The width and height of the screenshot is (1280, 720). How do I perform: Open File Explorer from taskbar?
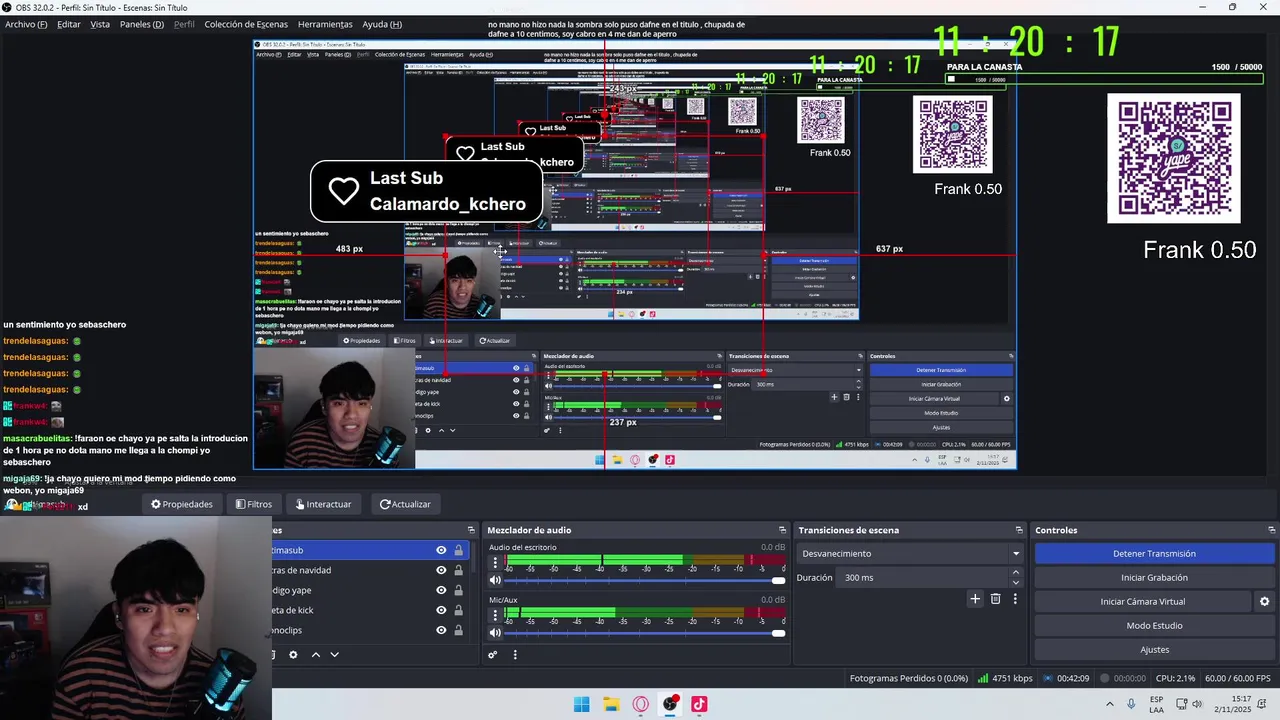(x=611, y=704)
